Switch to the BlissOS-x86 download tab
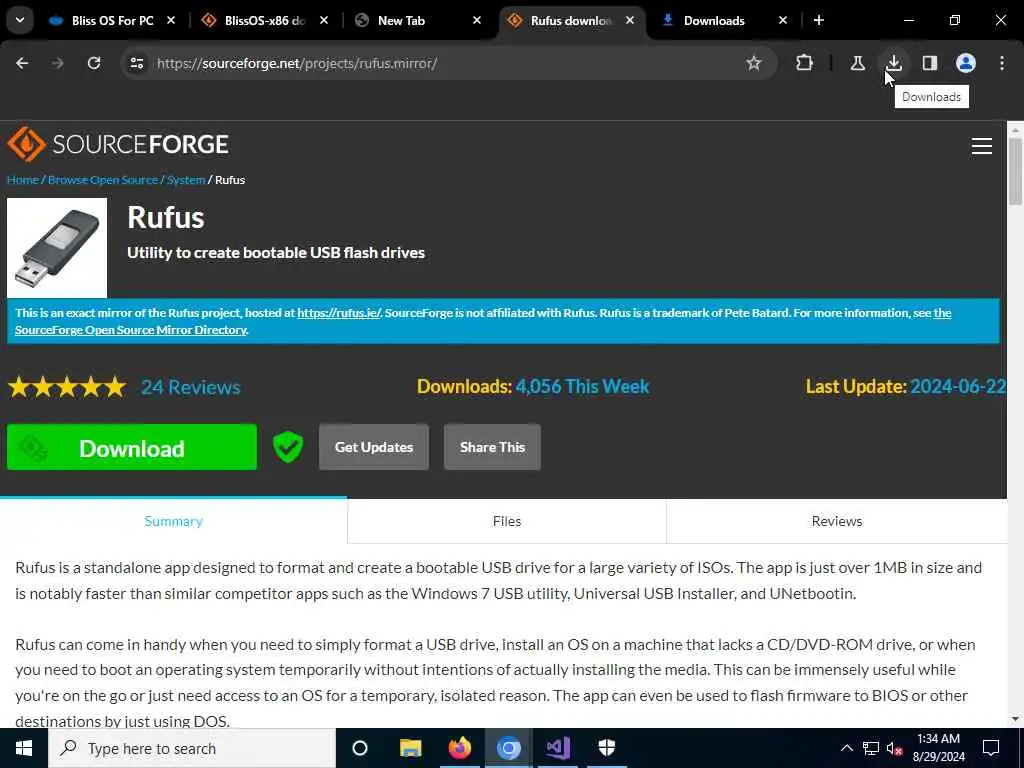 pos(264,21)
